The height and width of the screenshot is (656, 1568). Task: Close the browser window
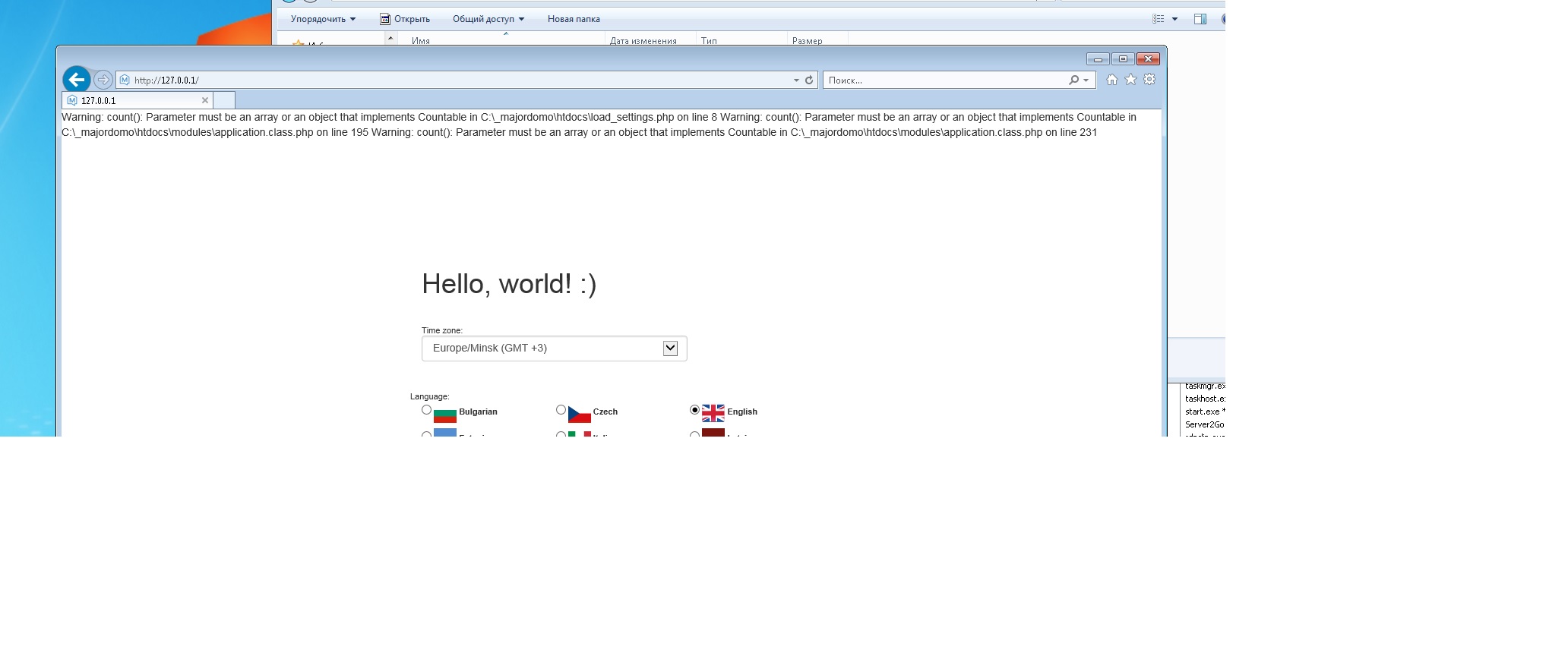(x=1148, y=58)
